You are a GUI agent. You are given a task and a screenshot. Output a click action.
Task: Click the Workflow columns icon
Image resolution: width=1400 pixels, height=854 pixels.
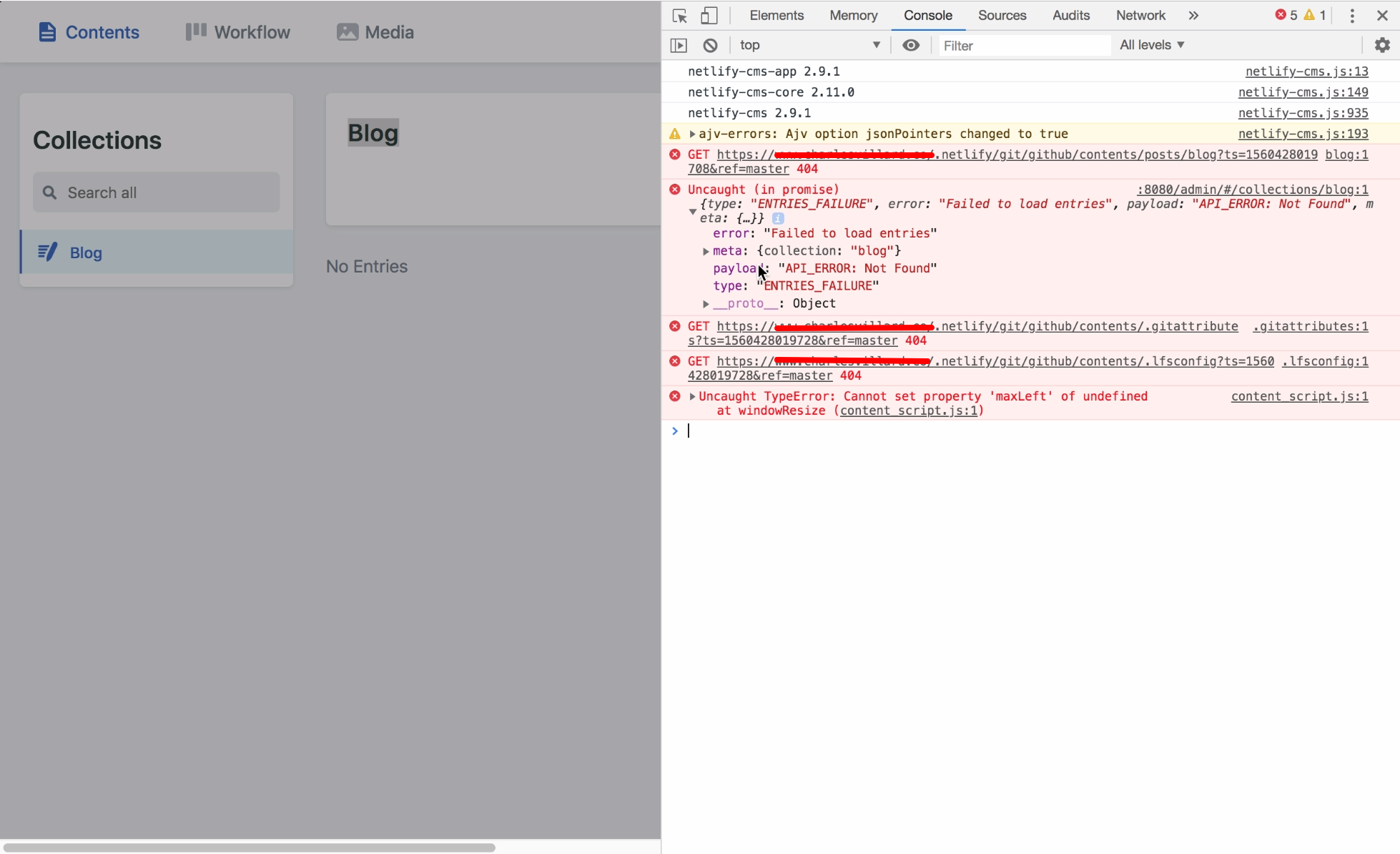coord(196,31)
